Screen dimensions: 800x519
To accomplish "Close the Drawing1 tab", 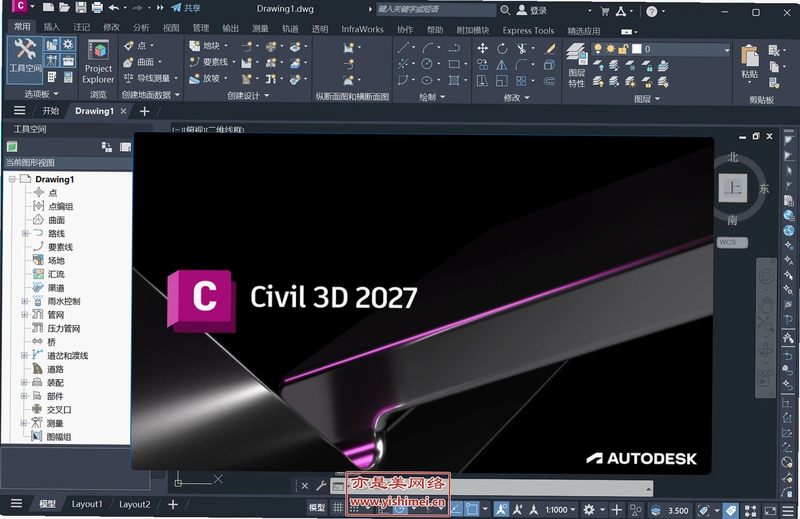I will 123,111.
